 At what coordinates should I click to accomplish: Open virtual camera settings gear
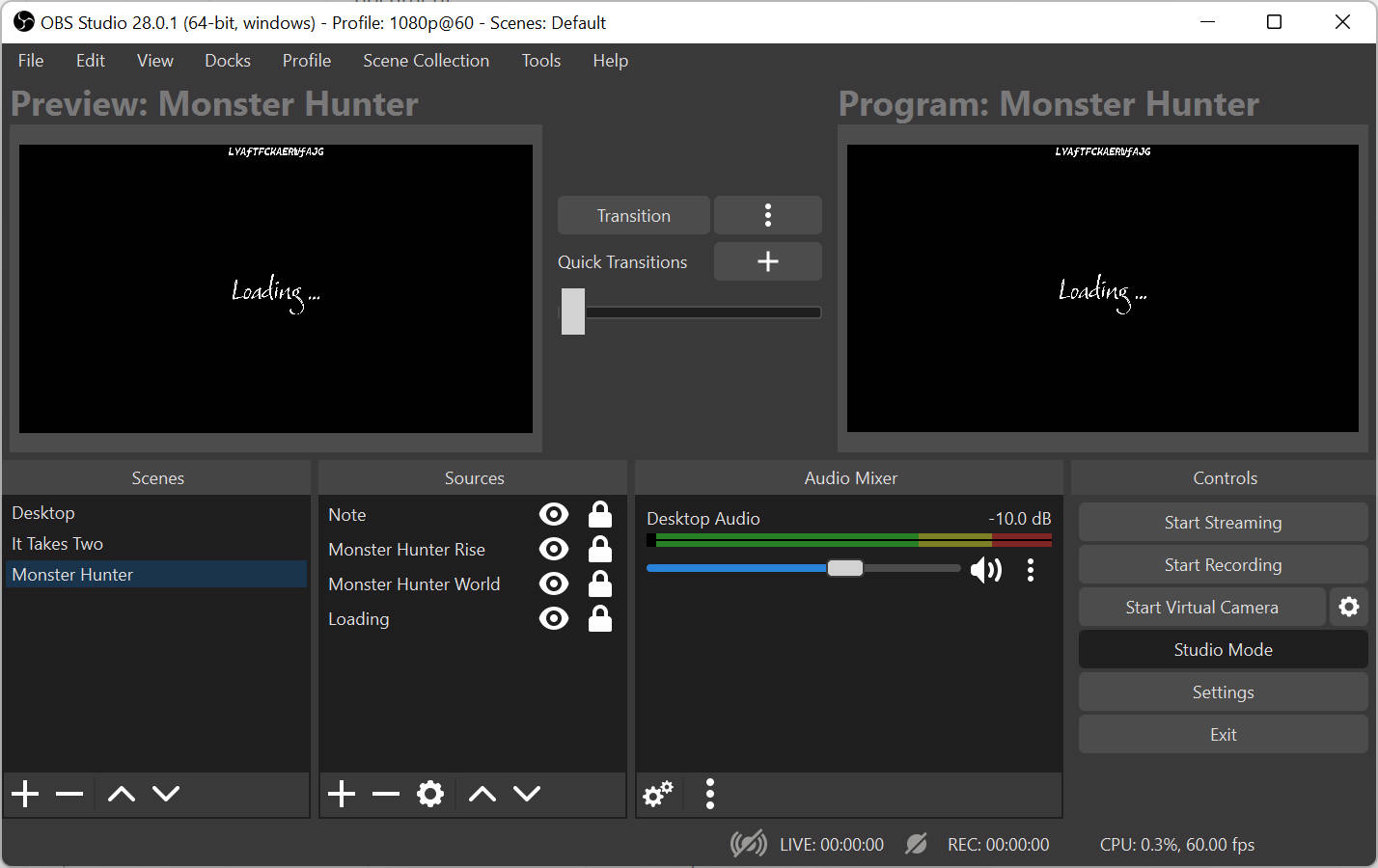pos(1348,607)
